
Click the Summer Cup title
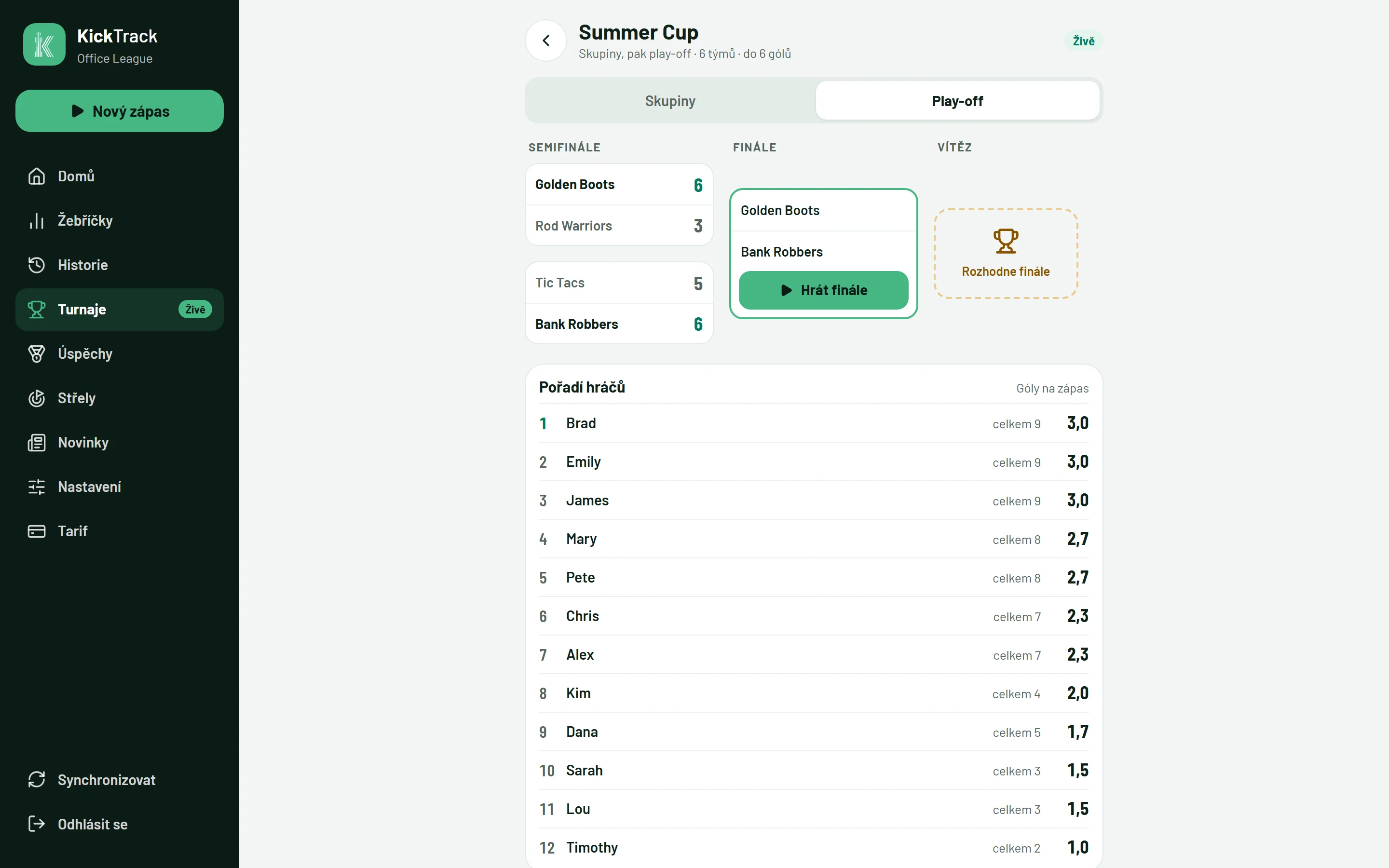638,33
